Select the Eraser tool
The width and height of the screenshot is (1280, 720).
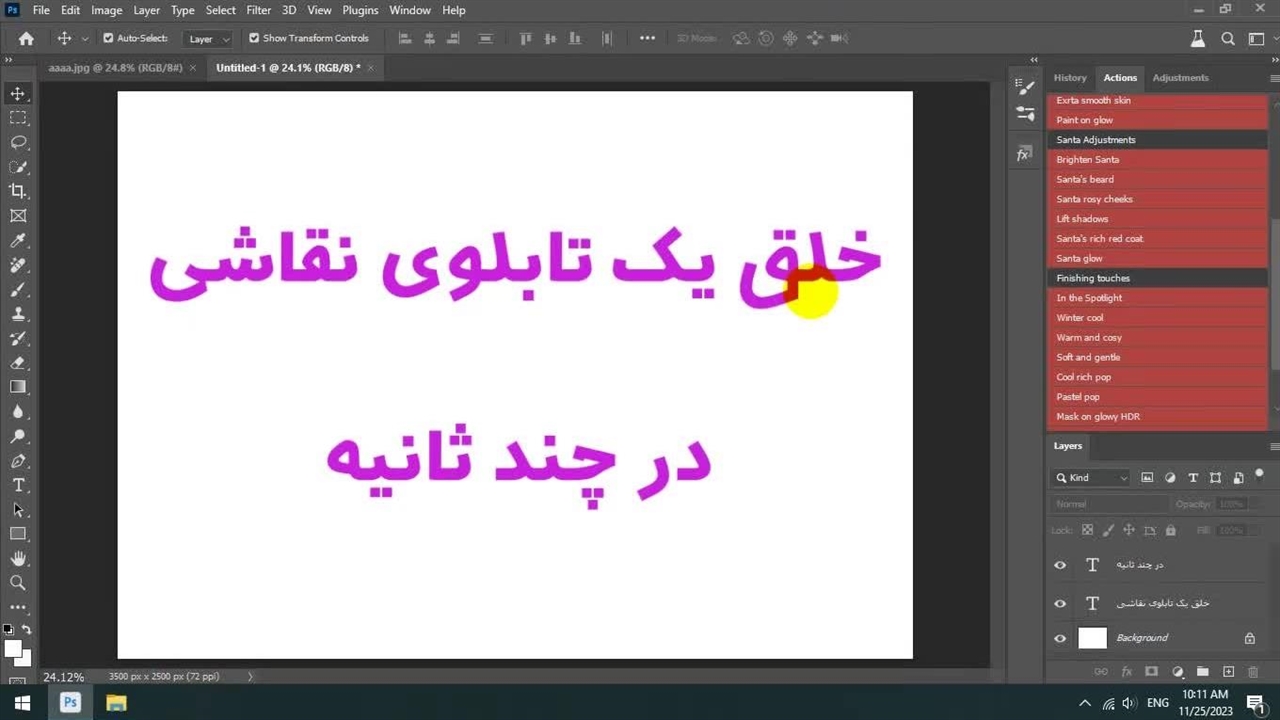pyautogui.click(x=18, y=363)
